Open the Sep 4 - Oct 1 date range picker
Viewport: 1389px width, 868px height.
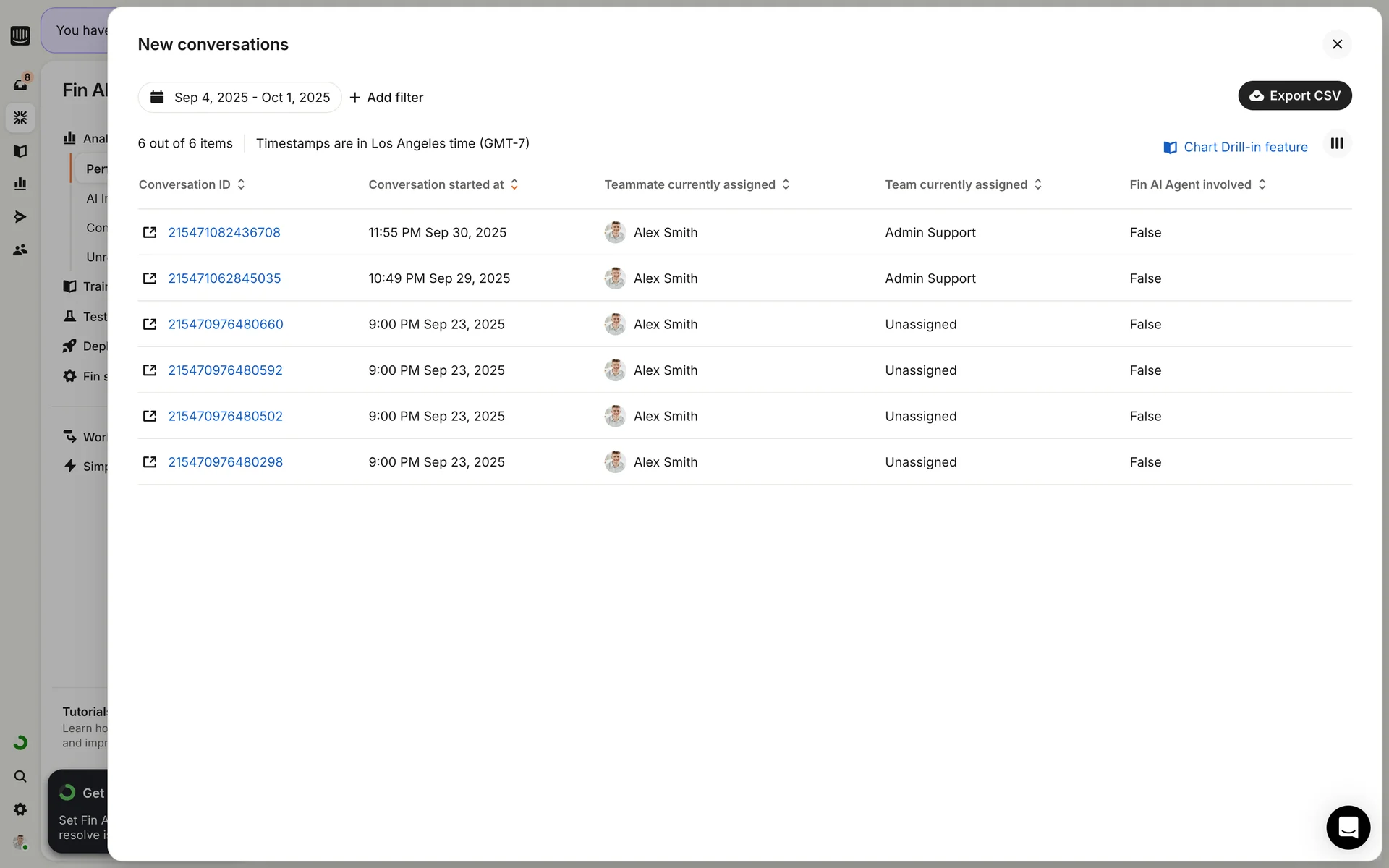click(x=239, y=98)
